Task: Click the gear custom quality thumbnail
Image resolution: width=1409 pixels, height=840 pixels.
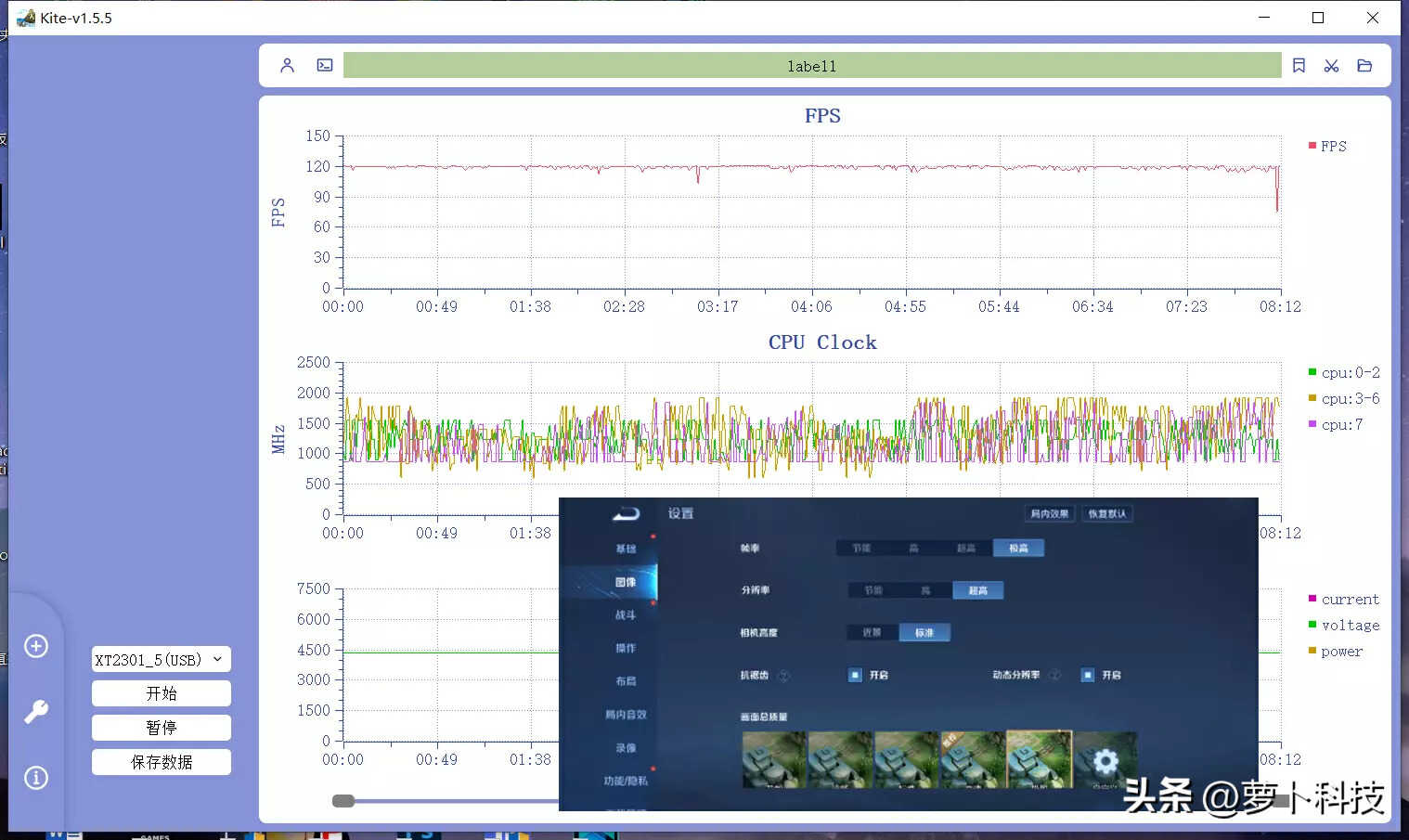Action: click(1105, 759)
